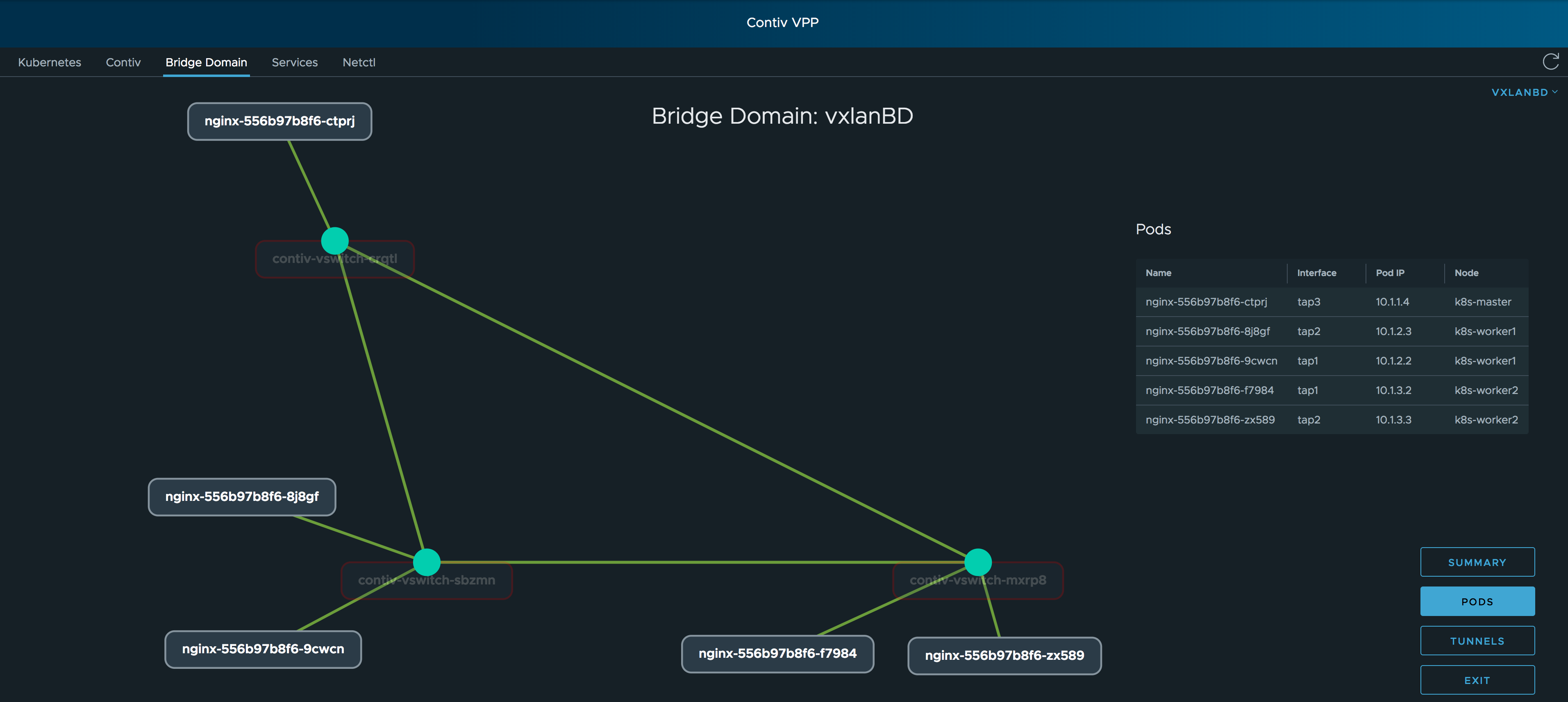This screenshot has height=702, width=1568.
Task: Open the Services tab
Action: pyautogui.click(x=295, y=62)
